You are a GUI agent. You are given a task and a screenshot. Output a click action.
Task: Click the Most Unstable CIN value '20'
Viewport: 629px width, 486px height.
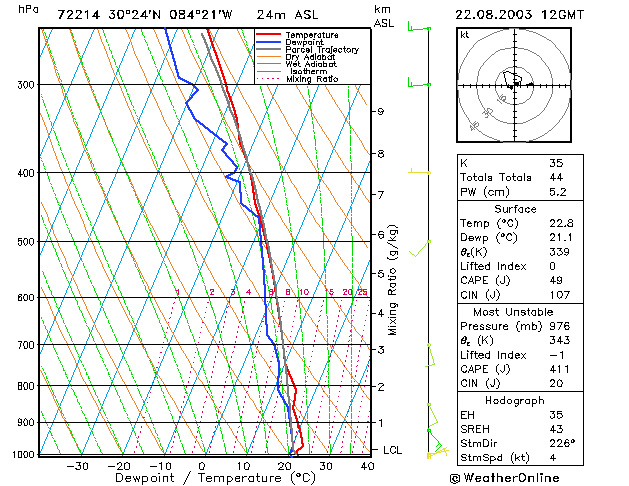(556, 383)
